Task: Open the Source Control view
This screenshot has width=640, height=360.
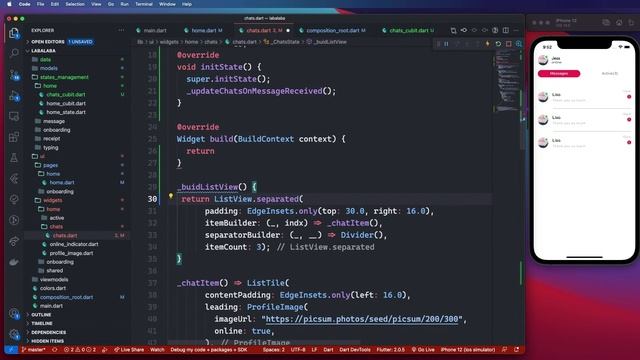Action: [x=14, y=75]
